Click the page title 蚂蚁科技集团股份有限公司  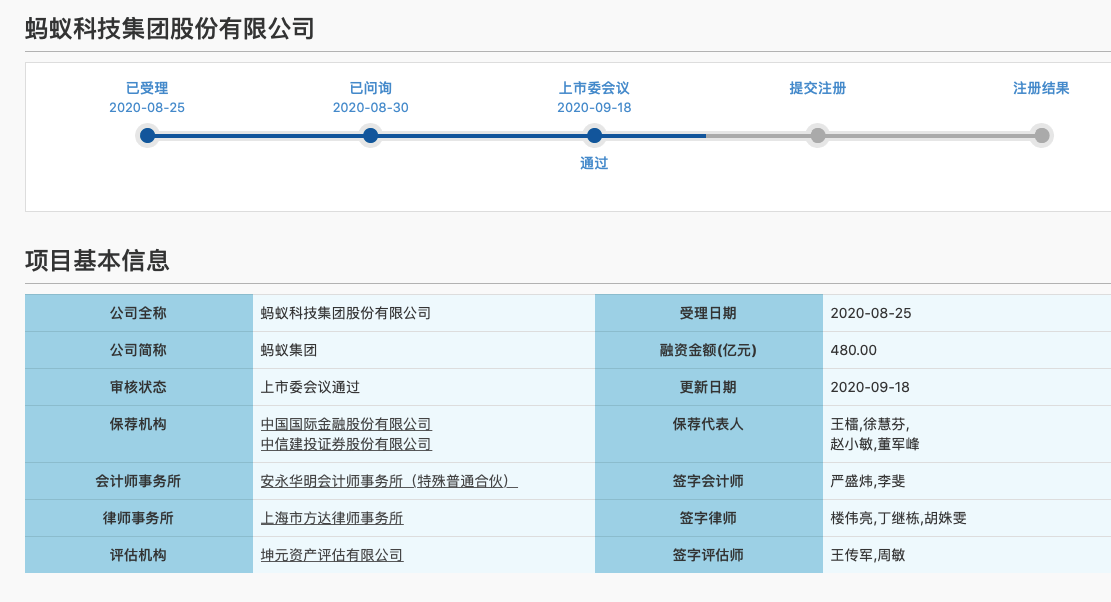click(170, 29)
